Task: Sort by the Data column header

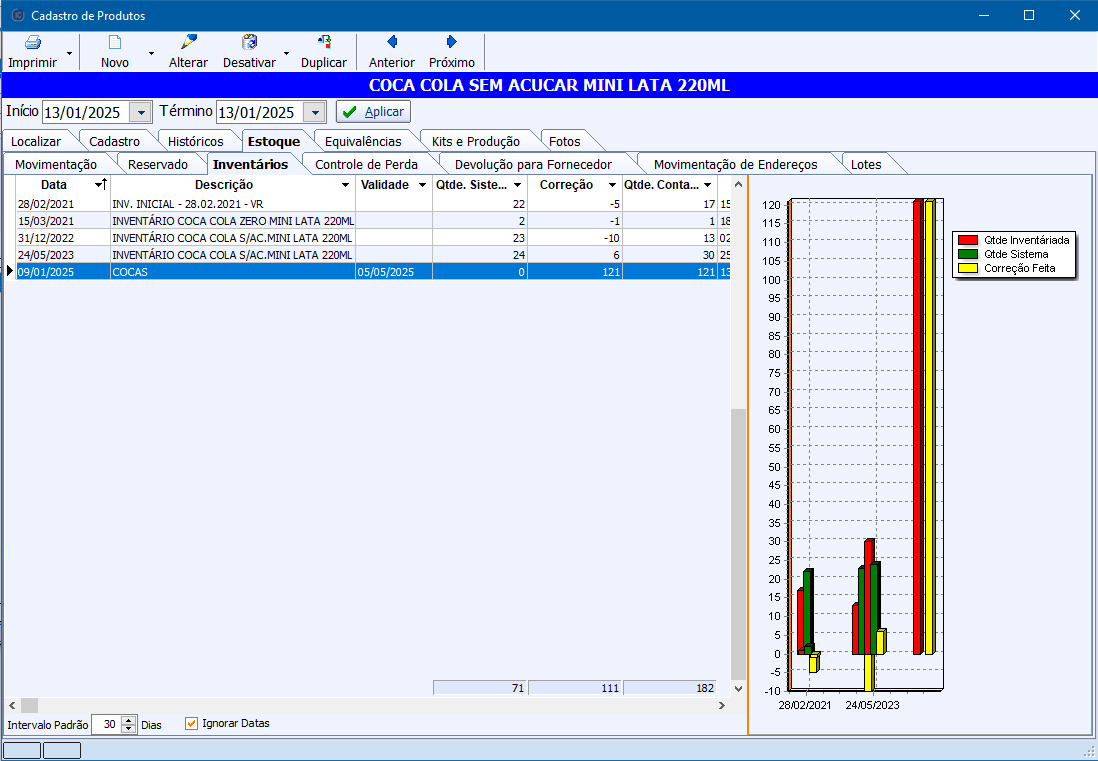Action: tap(54, 185)
